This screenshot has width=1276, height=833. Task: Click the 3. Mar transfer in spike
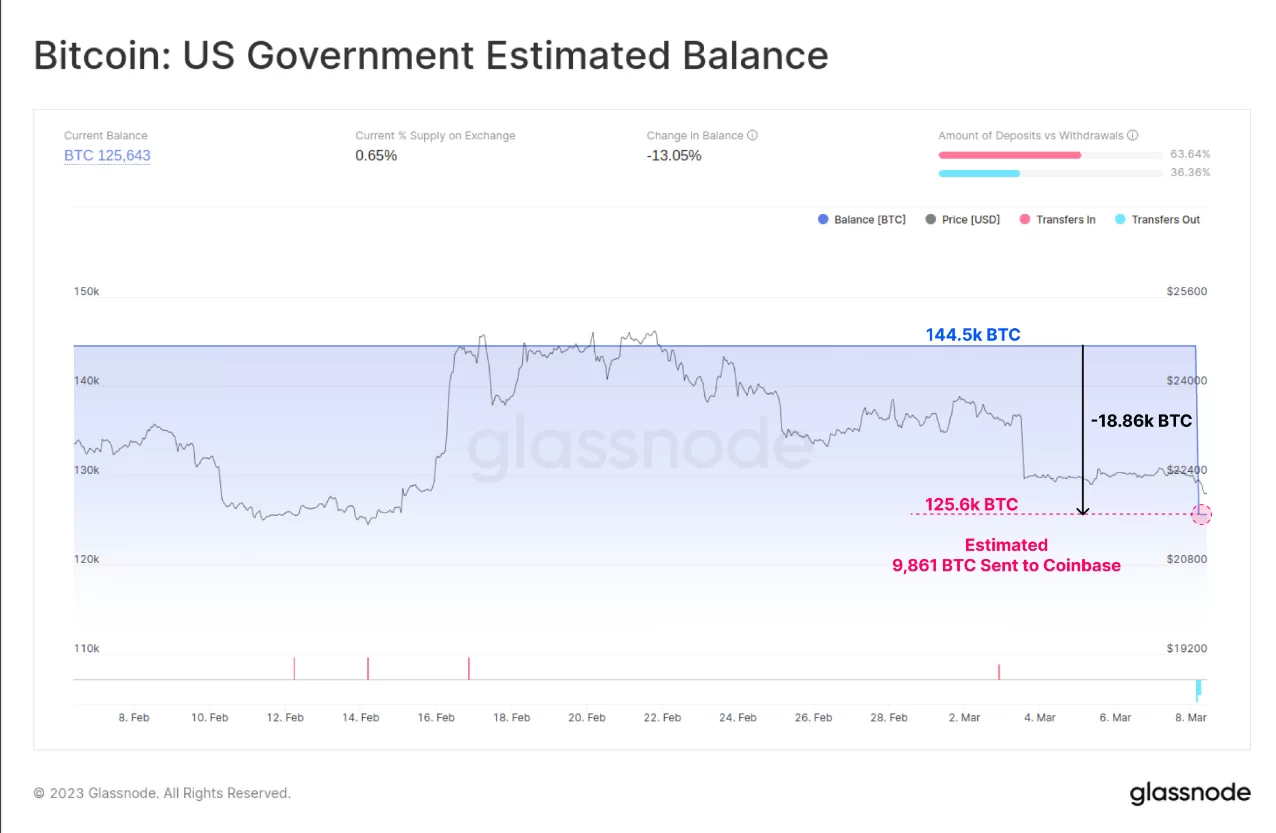point(998,672)
